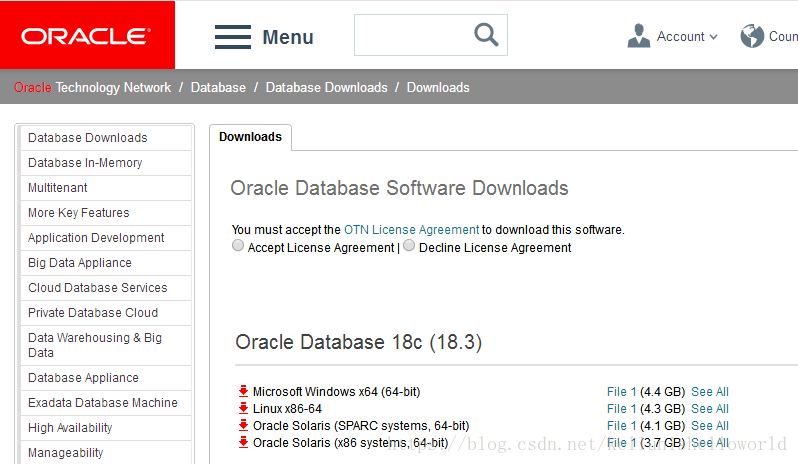The height and width of the screenshot is (464, 798).
Task: Open Application Development in sidebar
Action: click(105, 238)
